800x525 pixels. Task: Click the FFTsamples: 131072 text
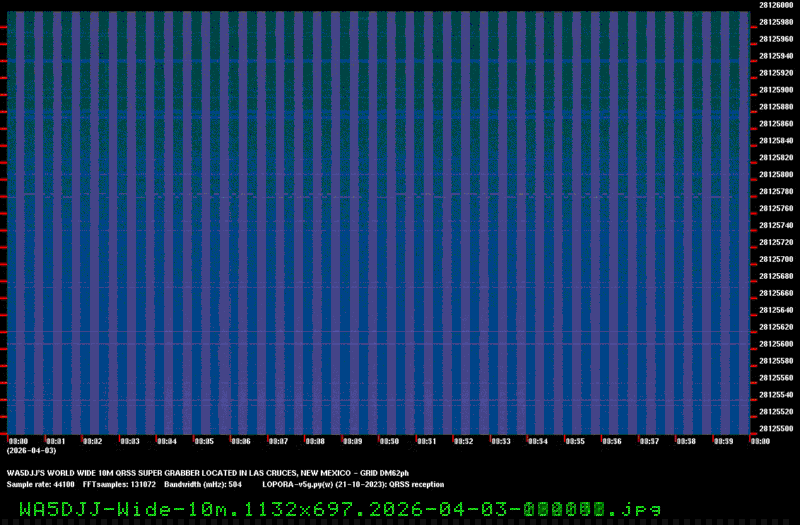pos(112,484)
